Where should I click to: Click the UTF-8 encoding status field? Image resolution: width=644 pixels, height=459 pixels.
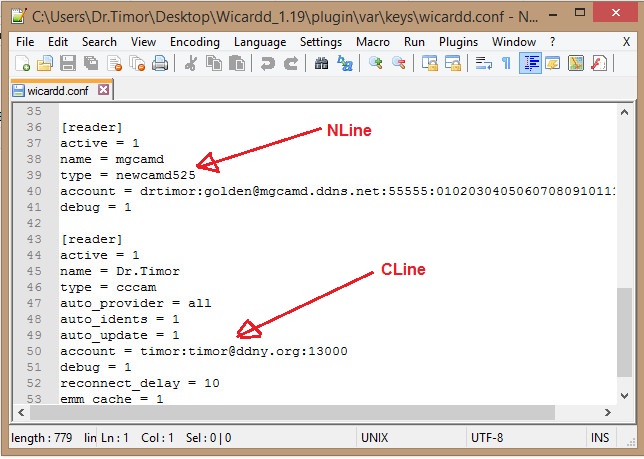tap(527, 438)
